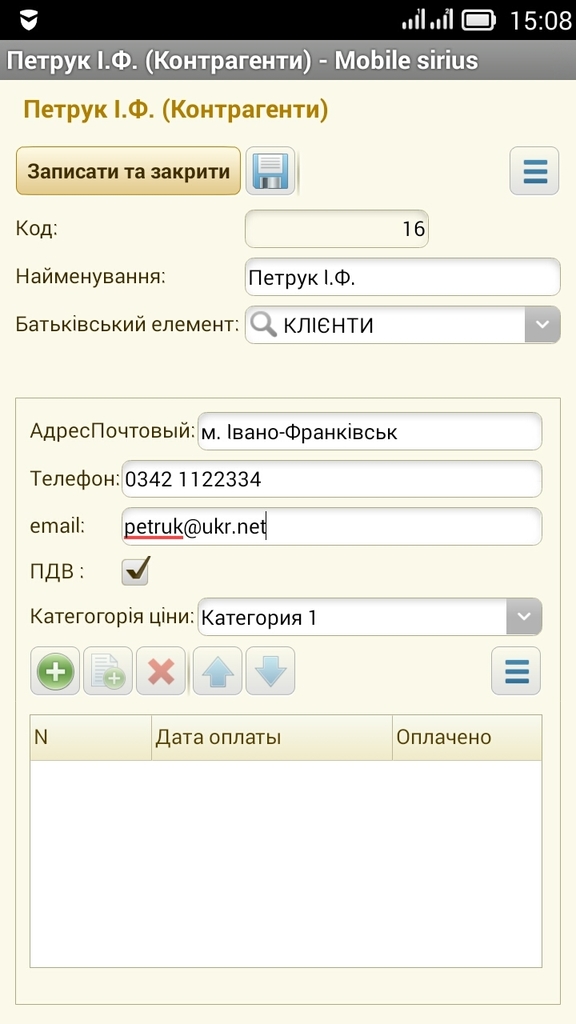Viewport: 576px width, 1024px height.
Task: Open the payment table menu icon
Action: [515, 671]
